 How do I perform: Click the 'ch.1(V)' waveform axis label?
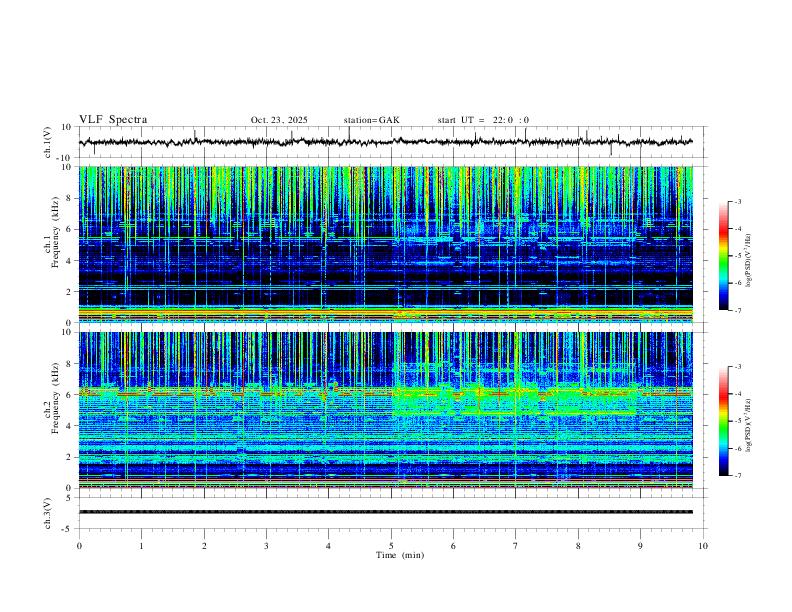48,142
